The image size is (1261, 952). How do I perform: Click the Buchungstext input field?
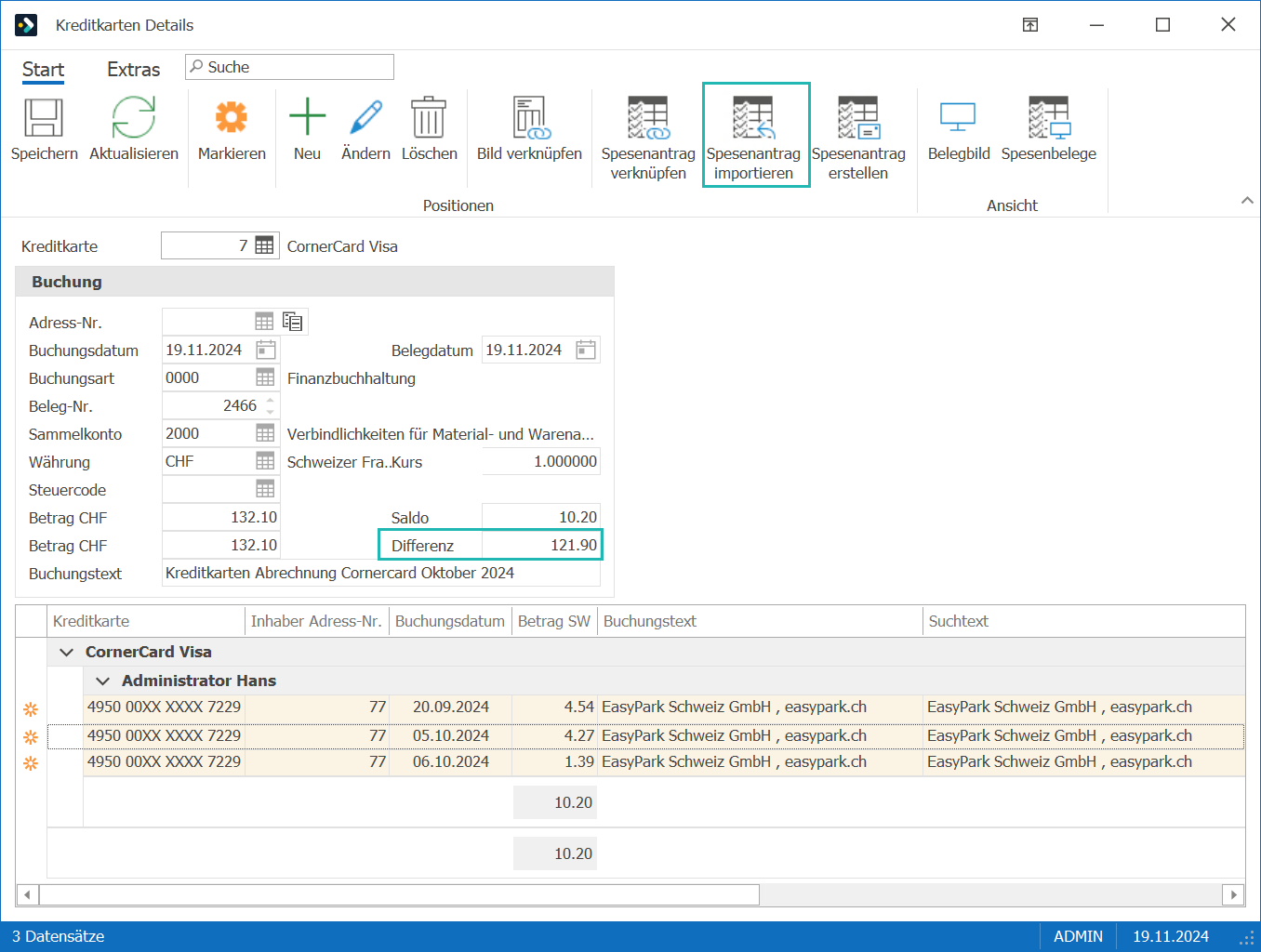click(381, 573)
